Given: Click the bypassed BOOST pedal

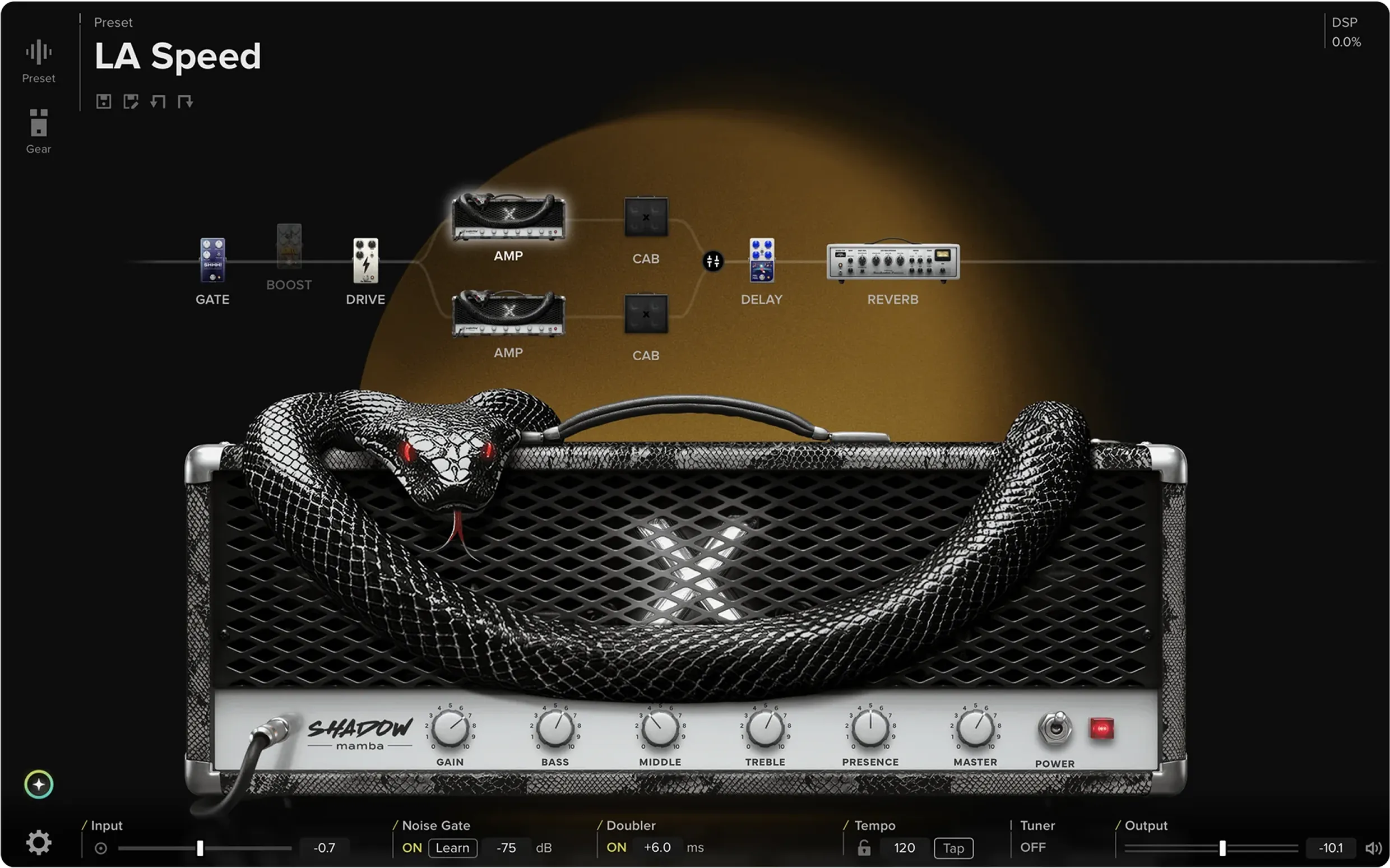Looking at the screenshot, I should click(289, 247).
